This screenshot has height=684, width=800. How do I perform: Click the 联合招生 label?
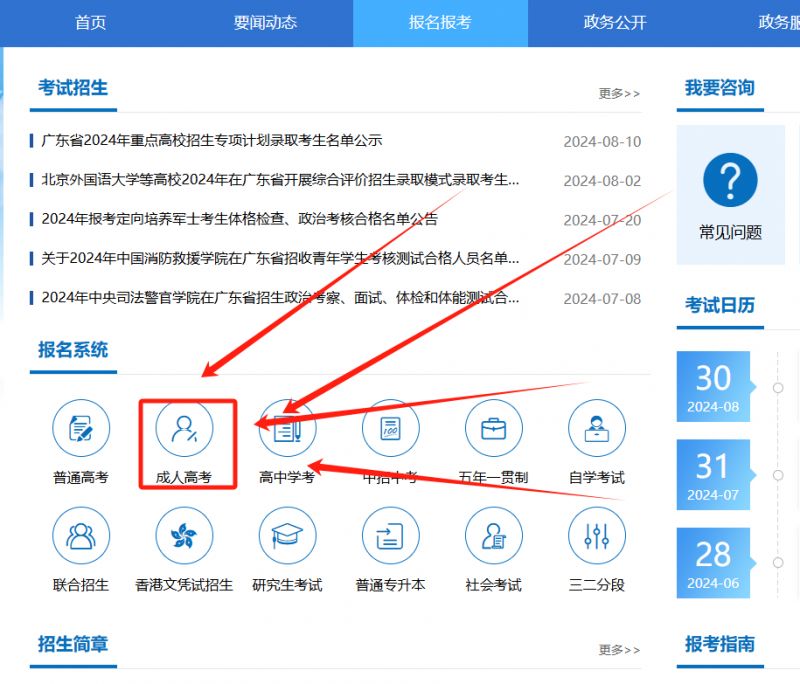click(81, 585)
